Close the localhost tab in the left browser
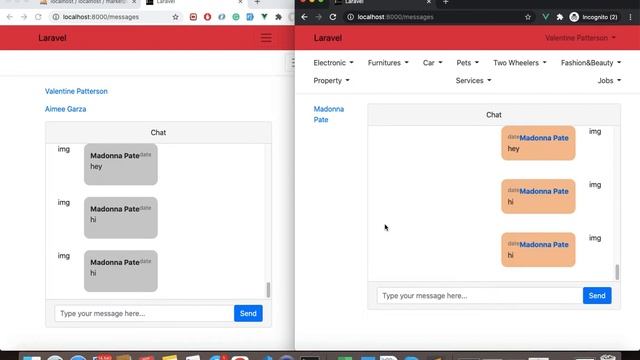 coord(134,2)
